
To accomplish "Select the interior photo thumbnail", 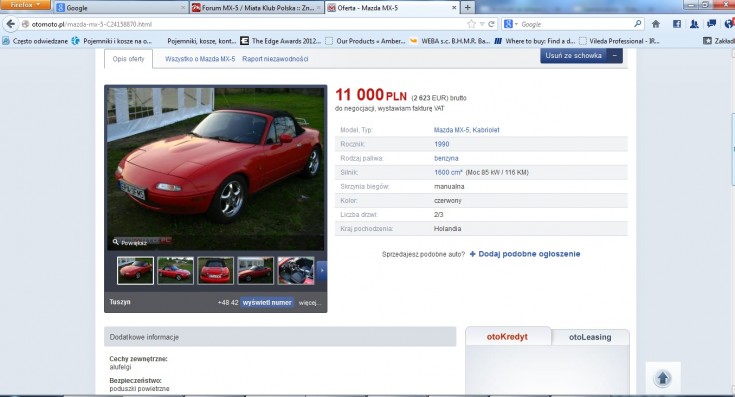I will 296,270.
